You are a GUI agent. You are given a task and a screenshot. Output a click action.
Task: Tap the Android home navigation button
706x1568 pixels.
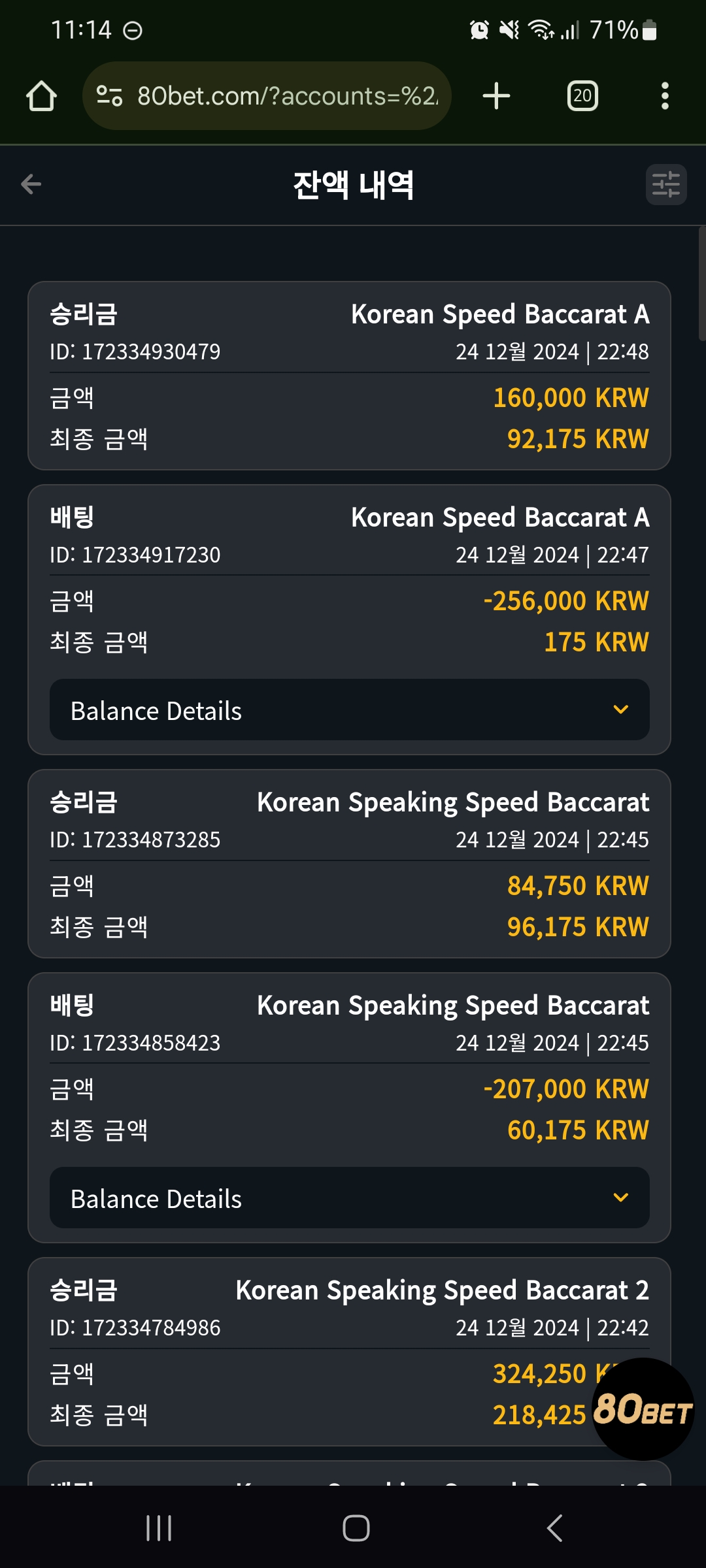[x=356, y=1528]
